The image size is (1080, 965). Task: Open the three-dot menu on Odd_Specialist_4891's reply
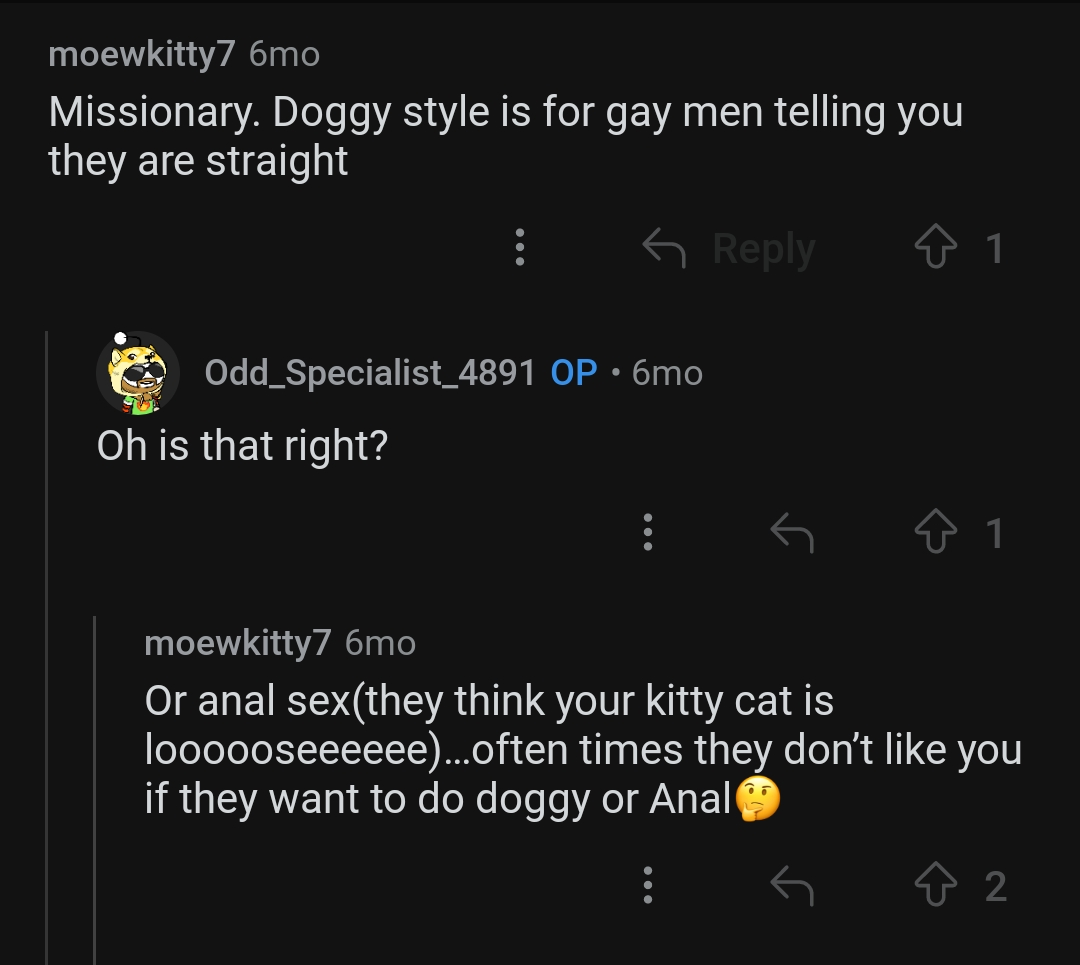click(647, 533)
